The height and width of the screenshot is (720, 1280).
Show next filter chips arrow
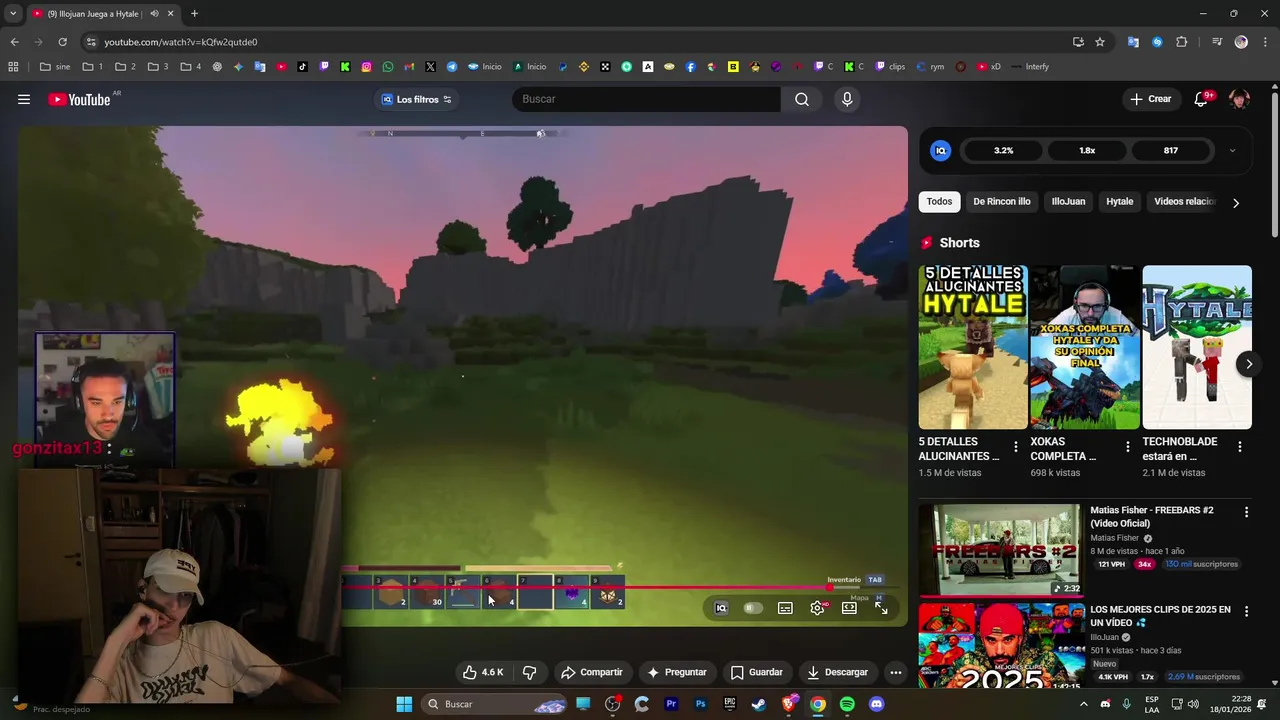coord(1236,202)
